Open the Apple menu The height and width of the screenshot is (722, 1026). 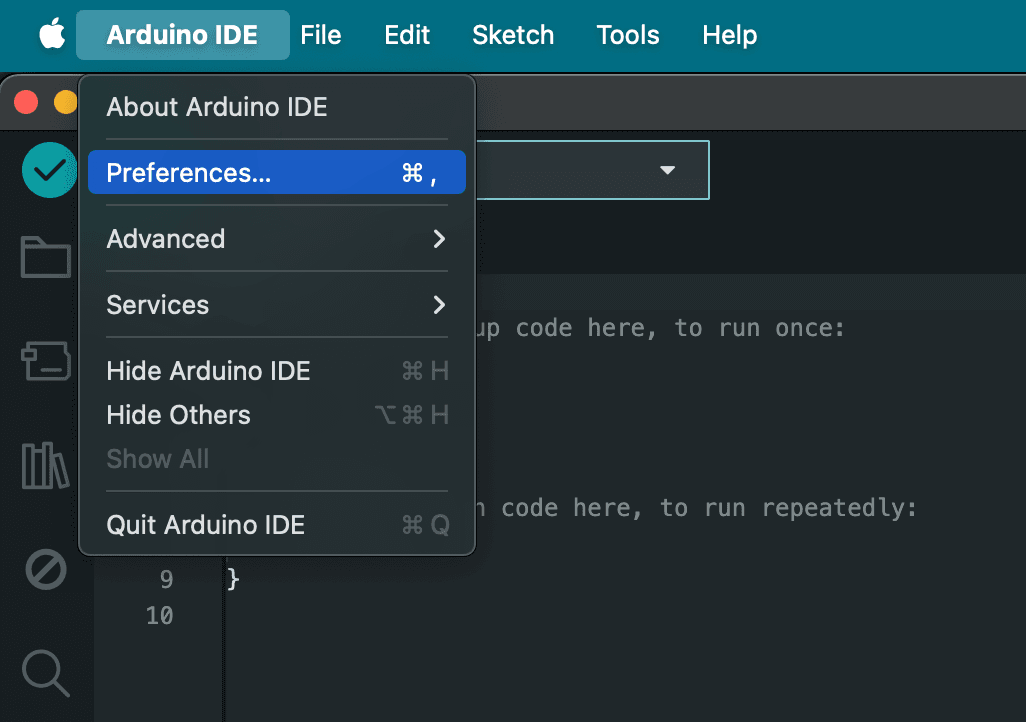click(x=52, y=34)
